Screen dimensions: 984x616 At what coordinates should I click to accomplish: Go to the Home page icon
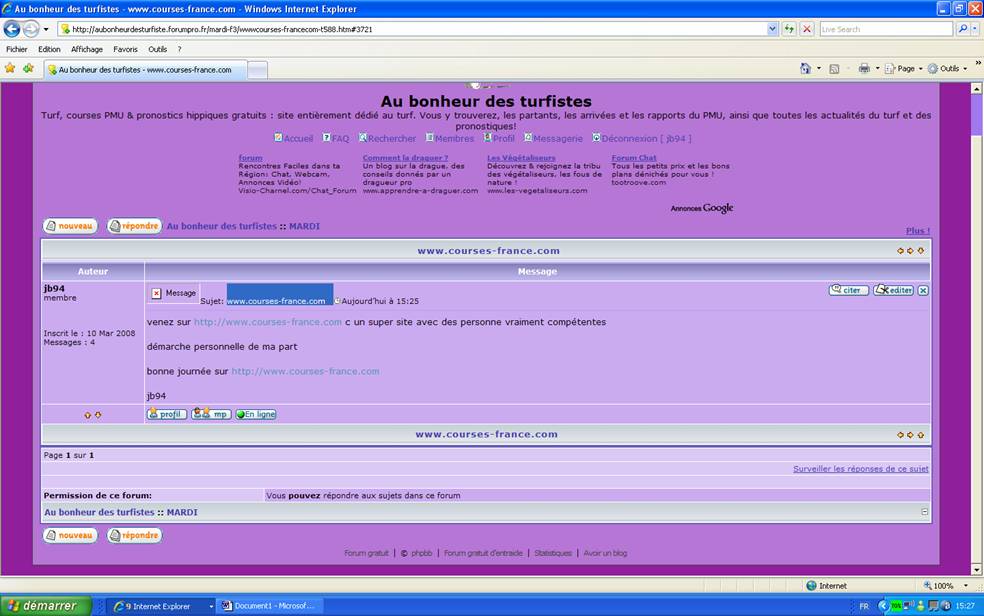click(x=806, y=68)
